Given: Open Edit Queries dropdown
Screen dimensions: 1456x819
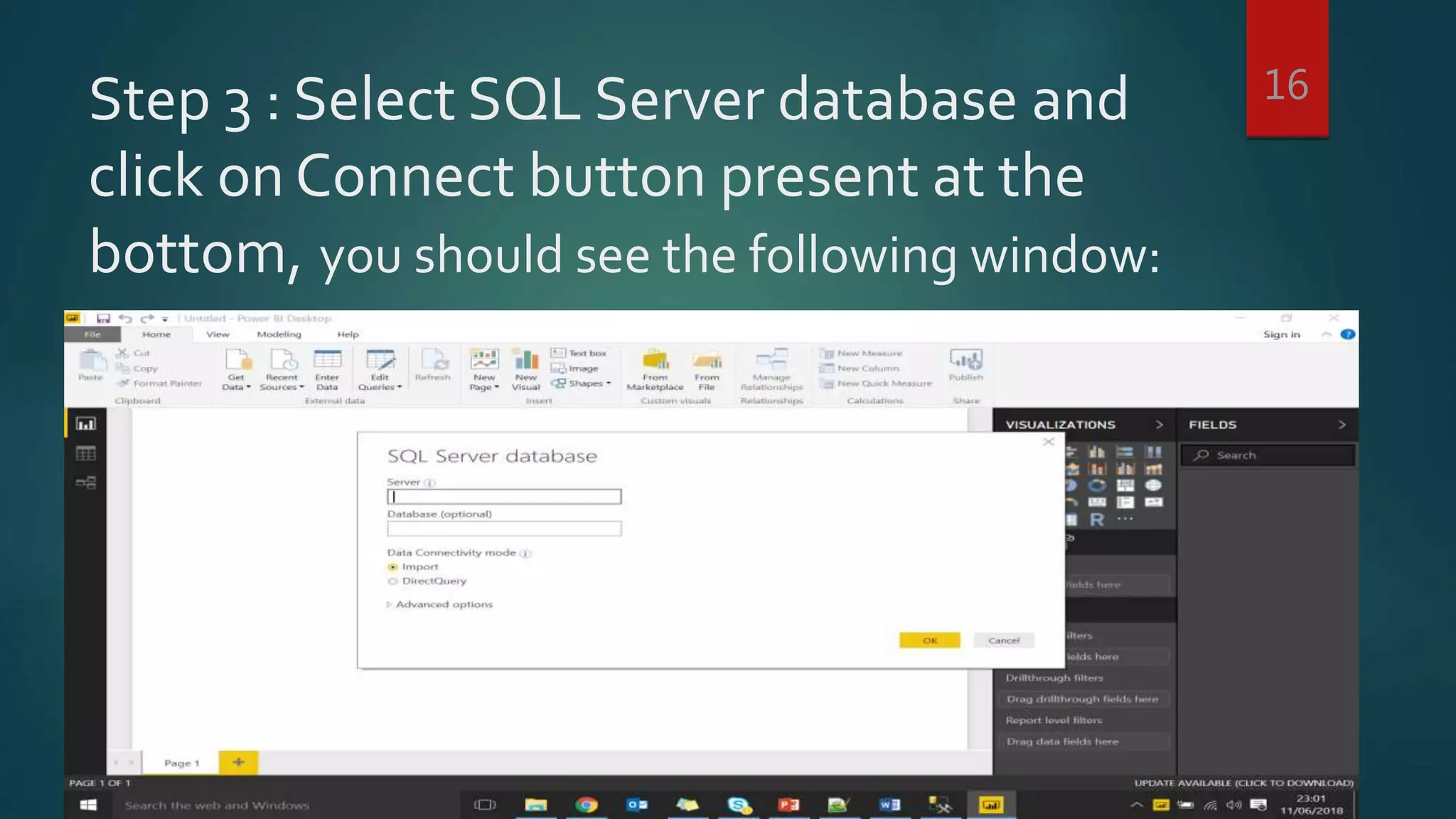Looking at the screenshot, I should click(x=380, y=370).
